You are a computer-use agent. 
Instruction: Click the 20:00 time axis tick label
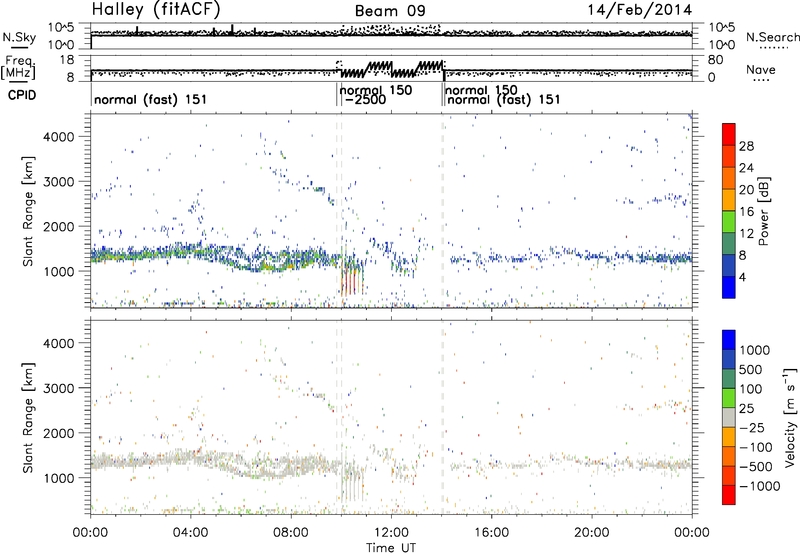click(591, 533)
